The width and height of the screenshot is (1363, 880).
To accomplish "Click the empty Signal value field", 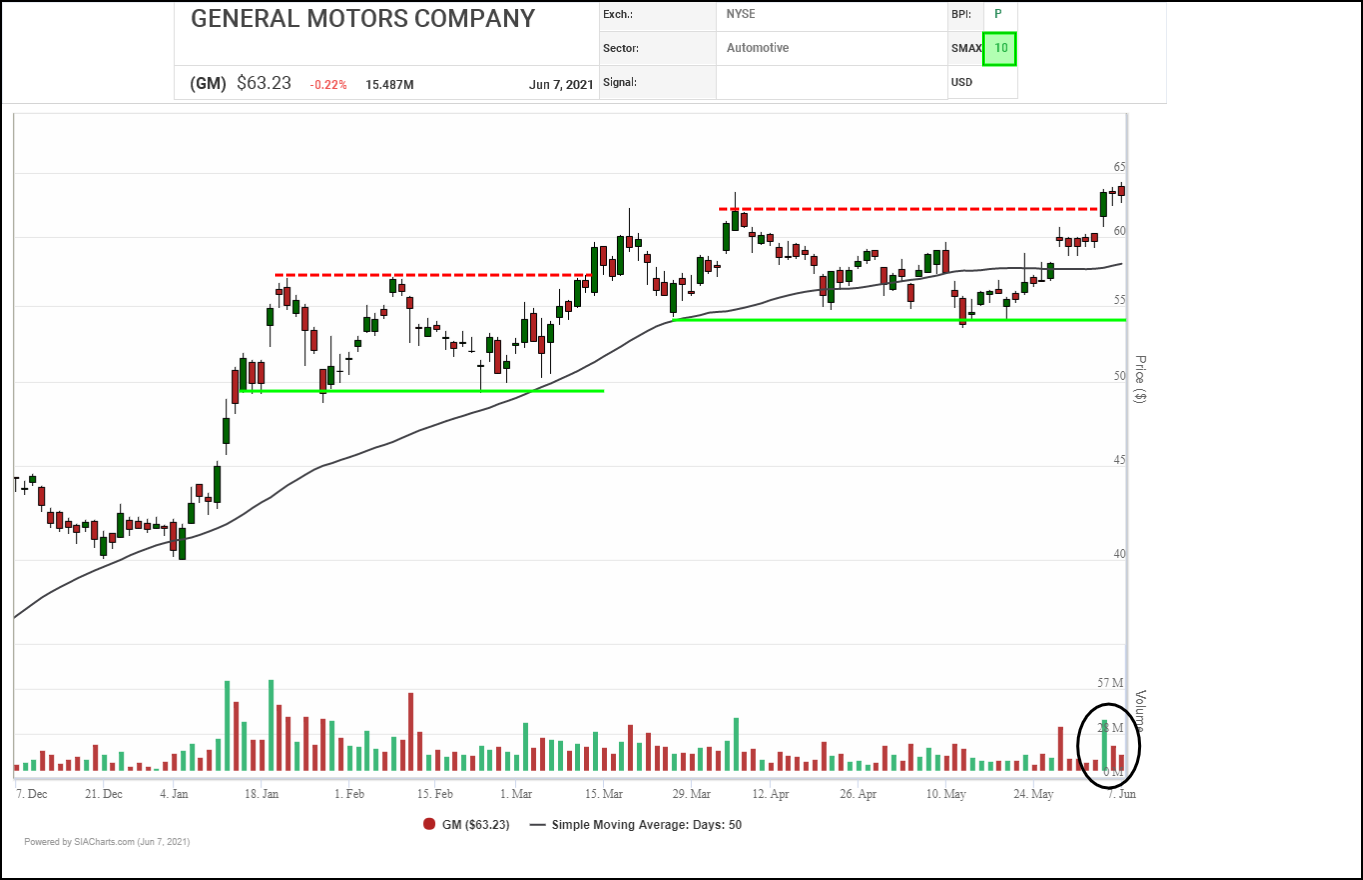I will click(830, 82).
